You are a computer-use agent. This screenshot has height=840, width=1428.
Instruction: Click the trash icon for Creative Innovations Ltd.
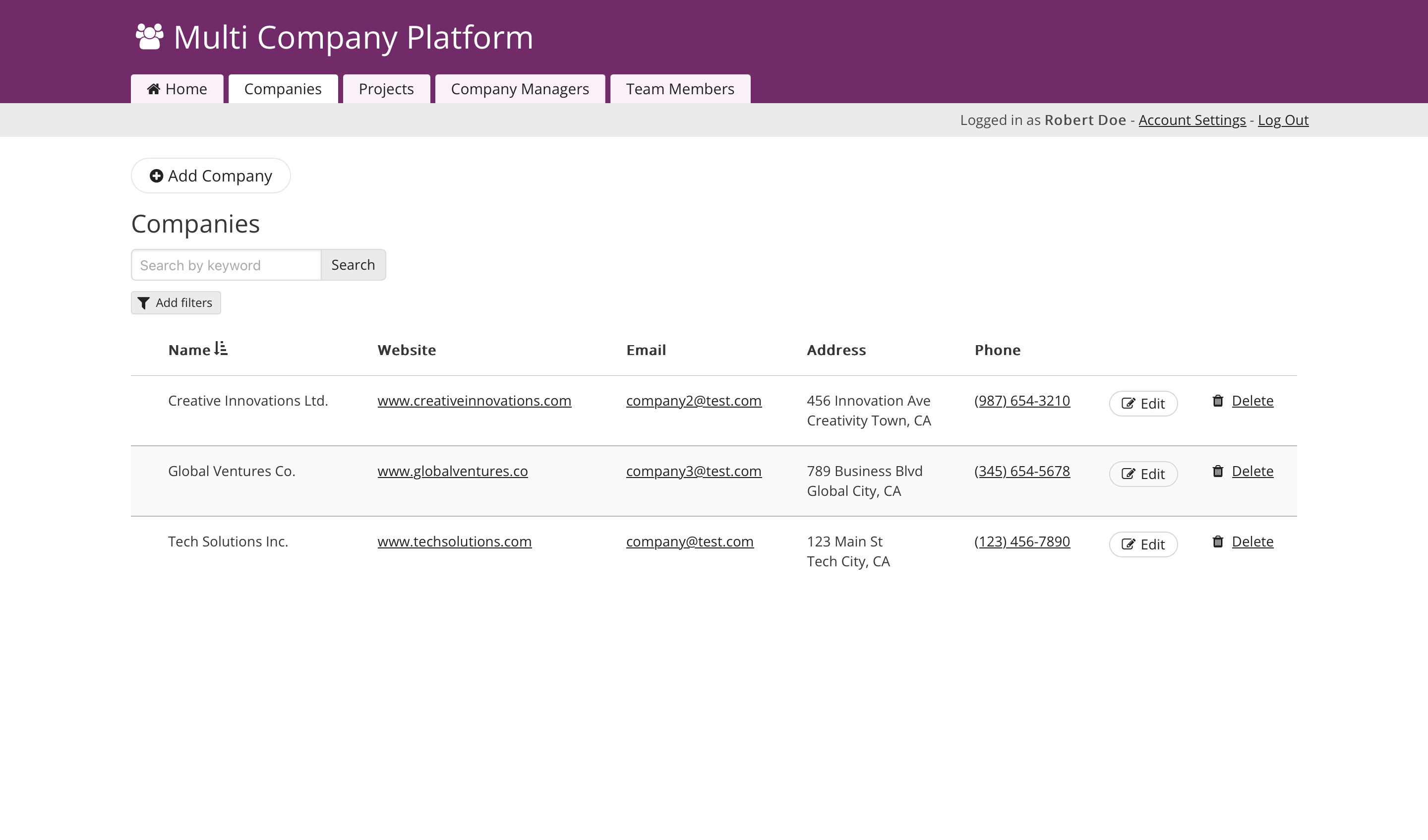tap(1218, 401)
